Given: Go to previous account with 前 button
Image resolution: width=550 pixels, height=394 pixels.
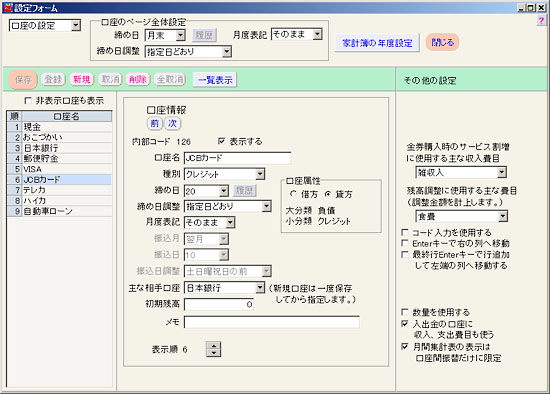Looking at the screenshot, I should coord(154,123).
